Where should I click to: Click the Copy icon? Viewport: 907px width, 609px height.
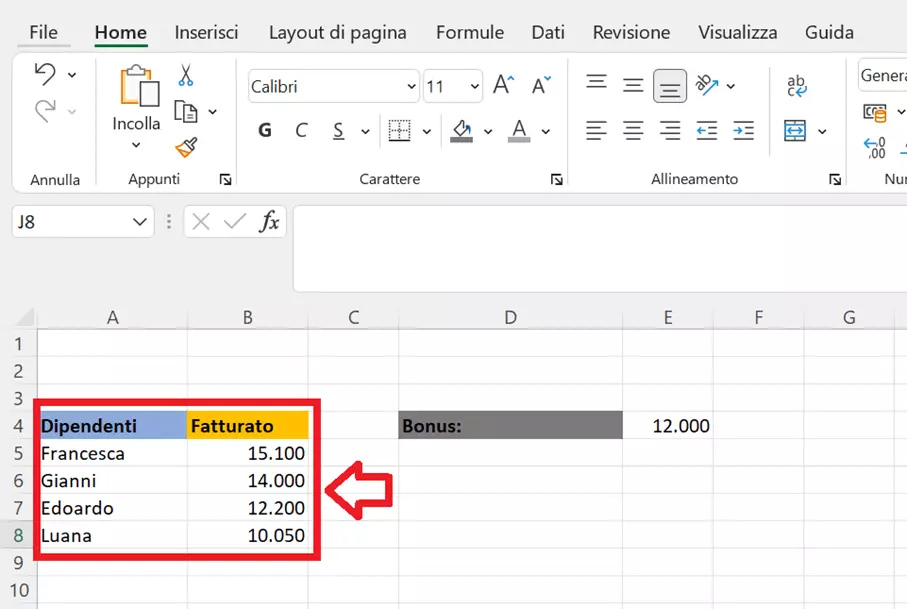tap(186, 112)
